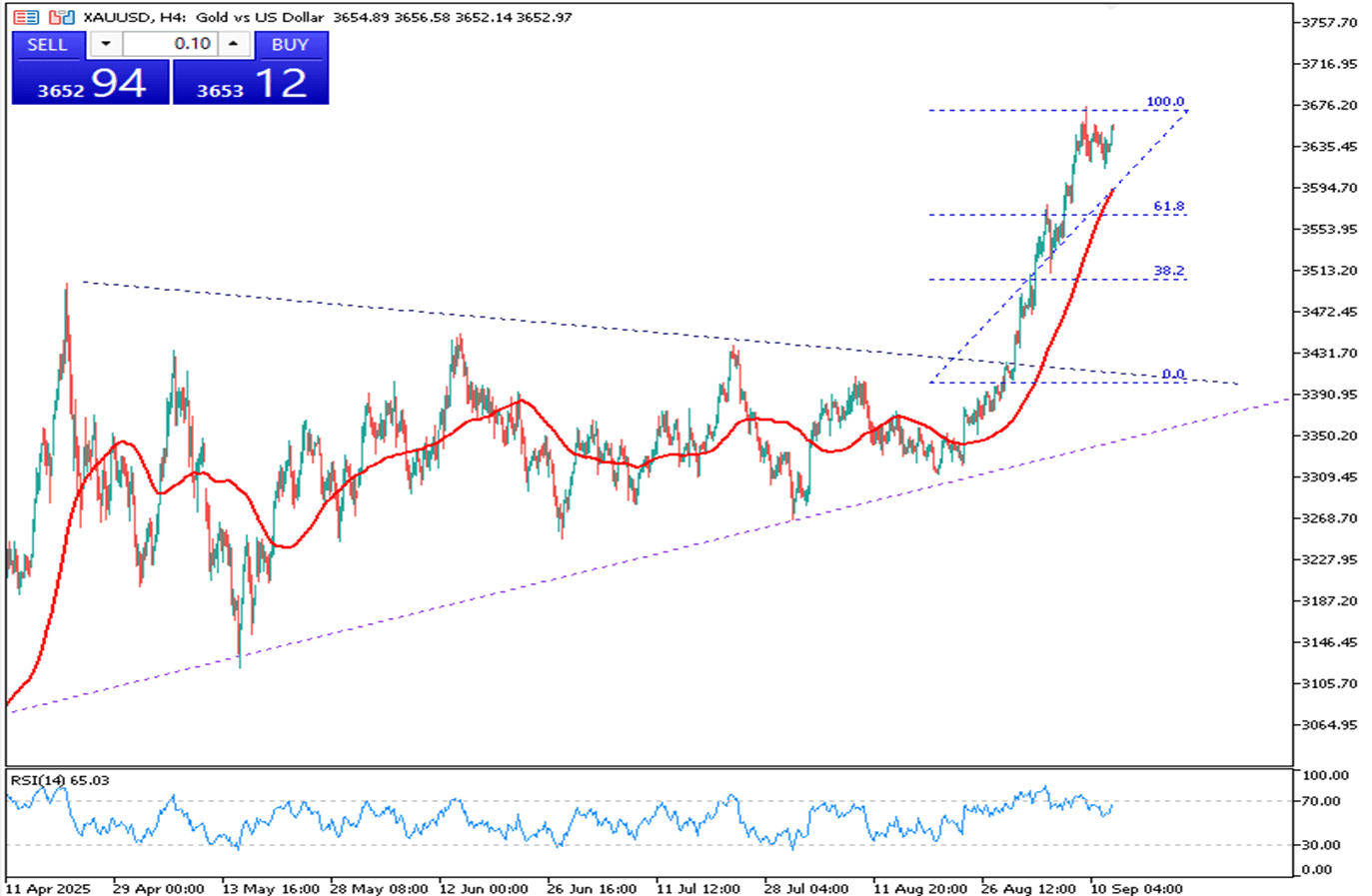Click the XAUUSD, H4 chart title
The image size is (1372, 896).
tap(134, 17)
